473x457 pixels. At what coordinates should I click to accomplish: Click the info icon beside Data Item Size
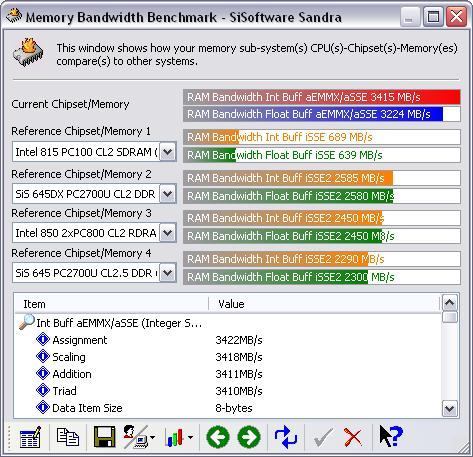click(x=43, y=407)
